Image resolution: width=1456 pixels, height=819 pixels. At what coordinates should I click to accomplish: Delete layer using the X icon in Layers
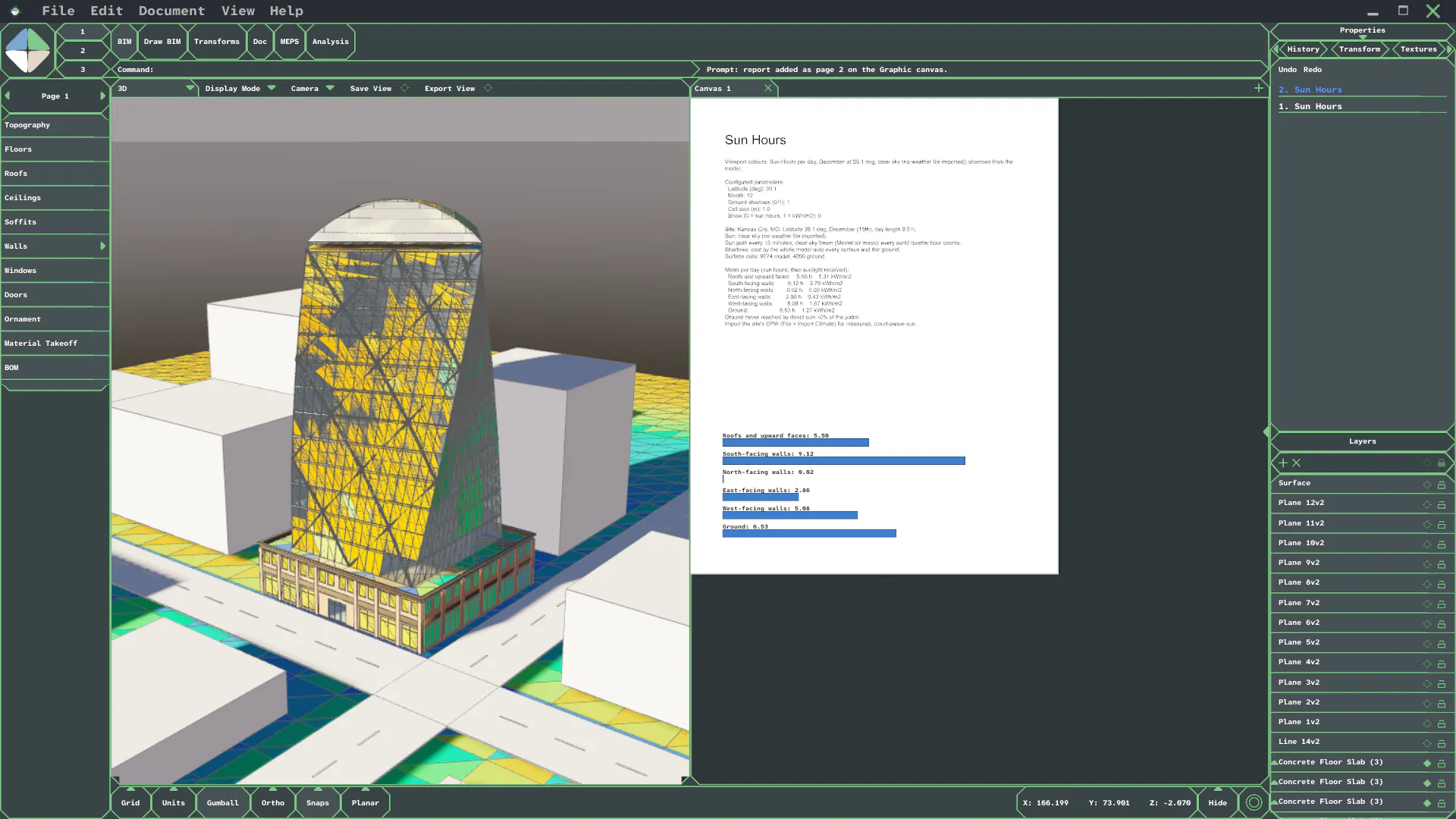1297,463
